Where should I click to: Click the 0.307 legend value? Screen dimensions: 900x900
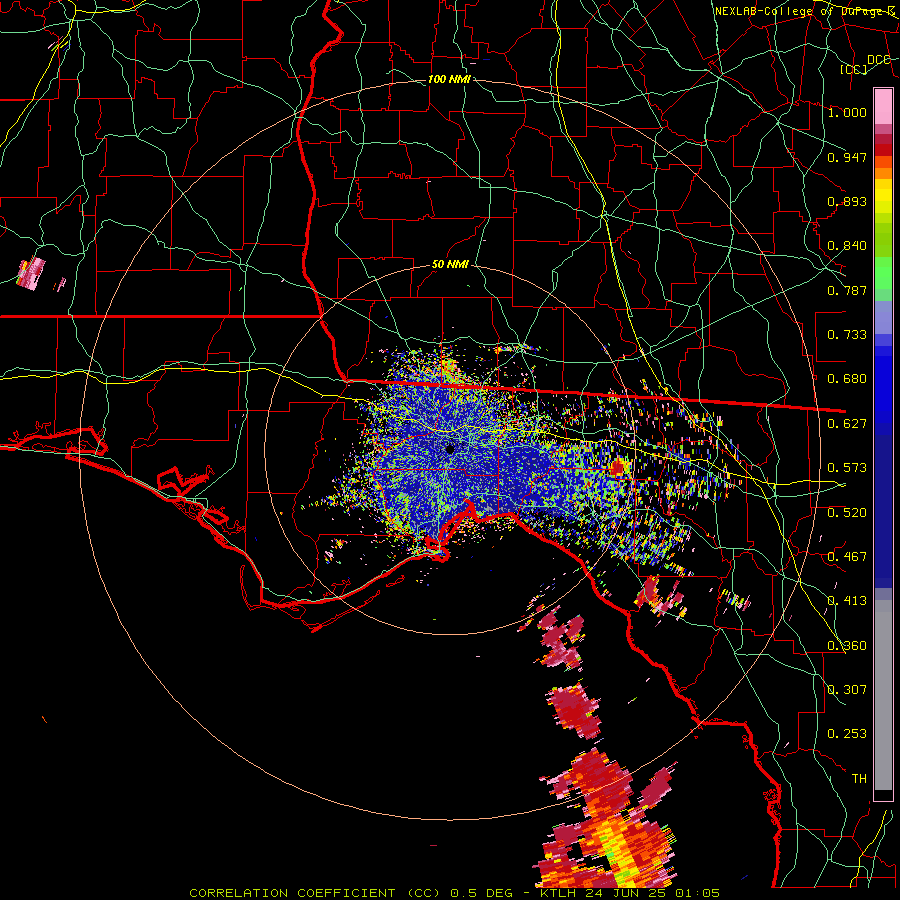click(x=847, y=690)
